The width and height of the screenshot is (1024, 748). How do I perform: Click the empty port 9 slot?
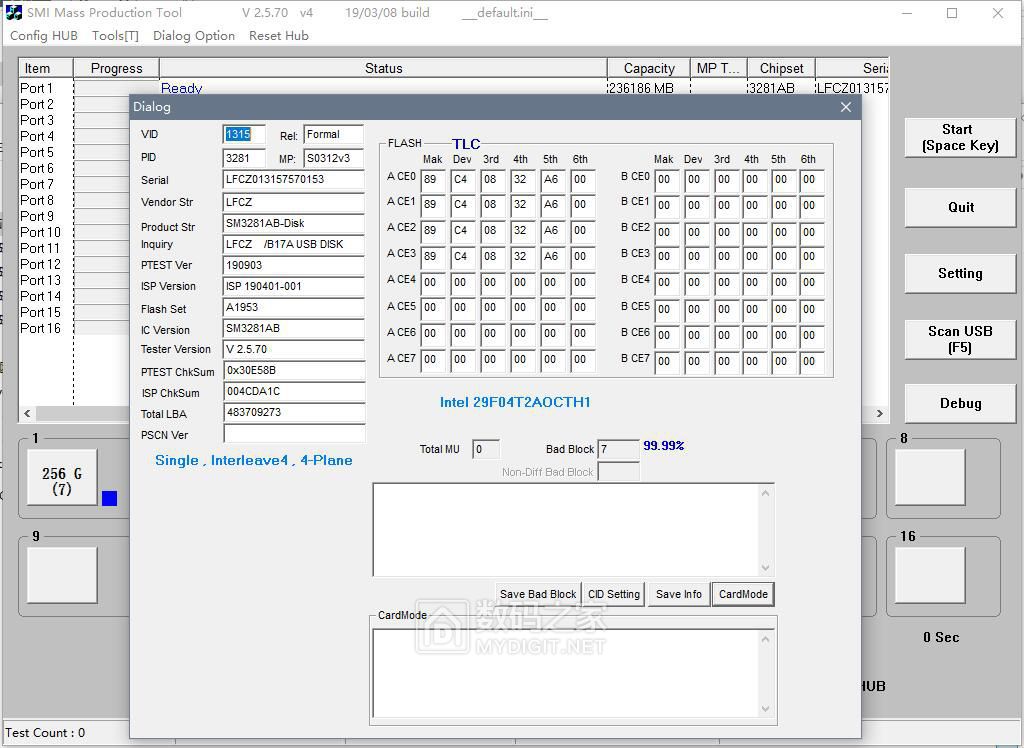coord(62,575)
